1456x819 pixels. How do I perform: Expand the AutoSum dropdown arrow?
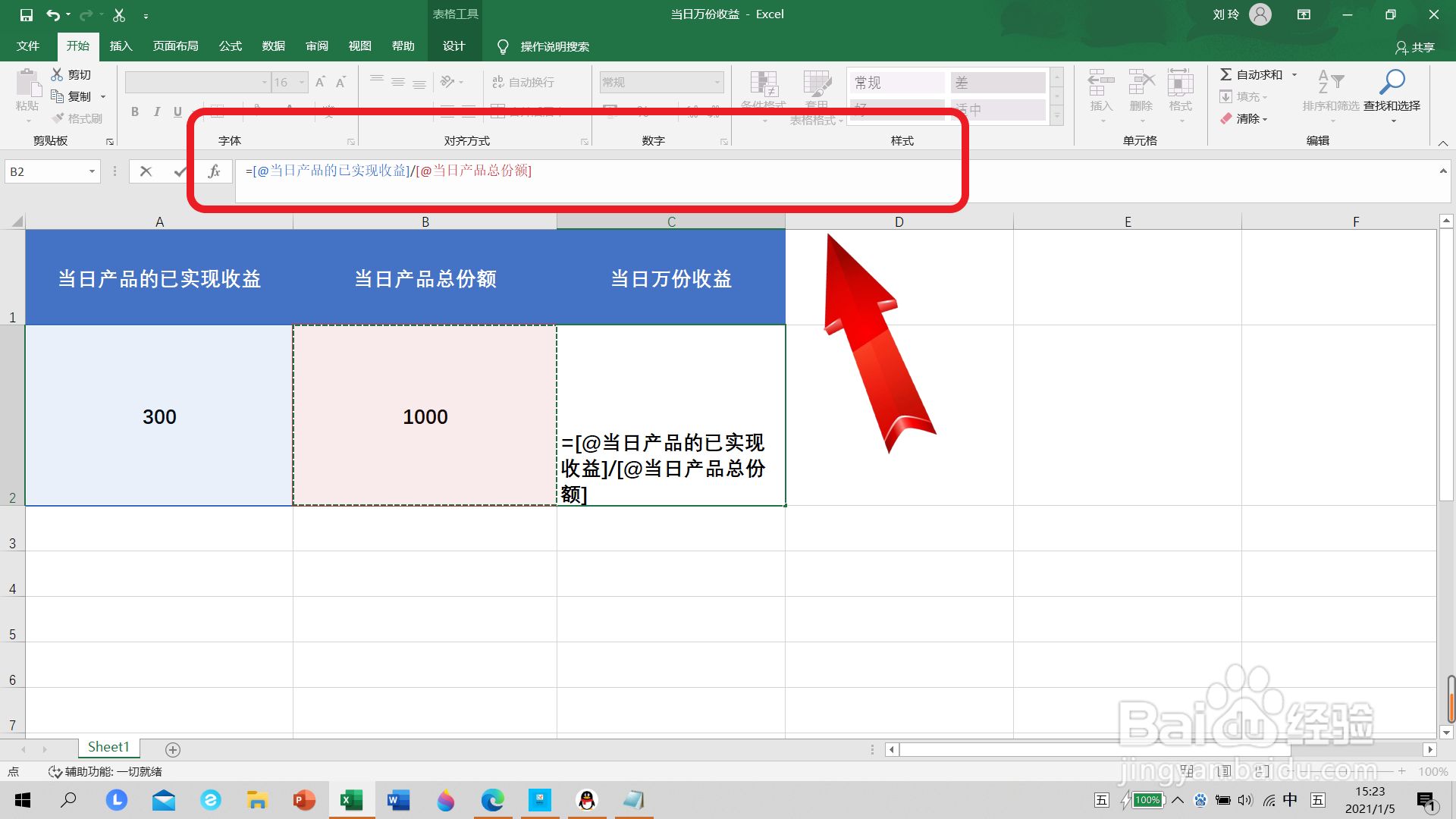[x=1294, y=74]
